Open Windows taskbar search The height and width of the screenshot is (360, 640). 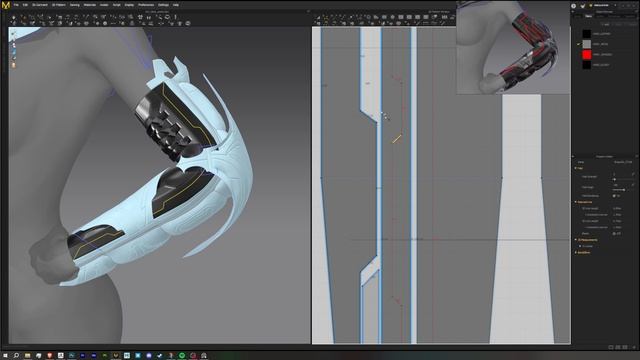point(16,356)
